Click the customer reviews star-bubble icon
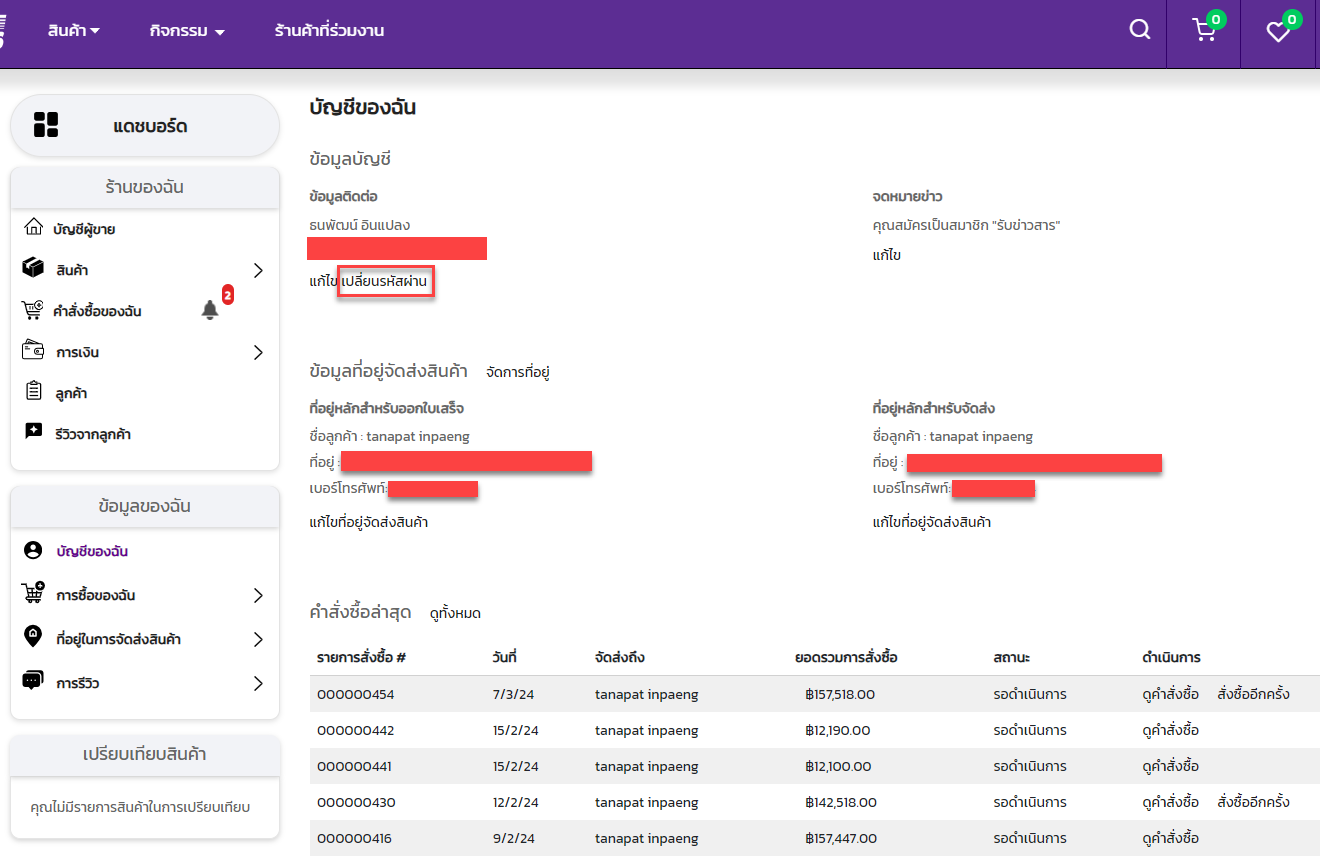Image resolution: width=1320 pixels, height=867 pixels. 33,433
